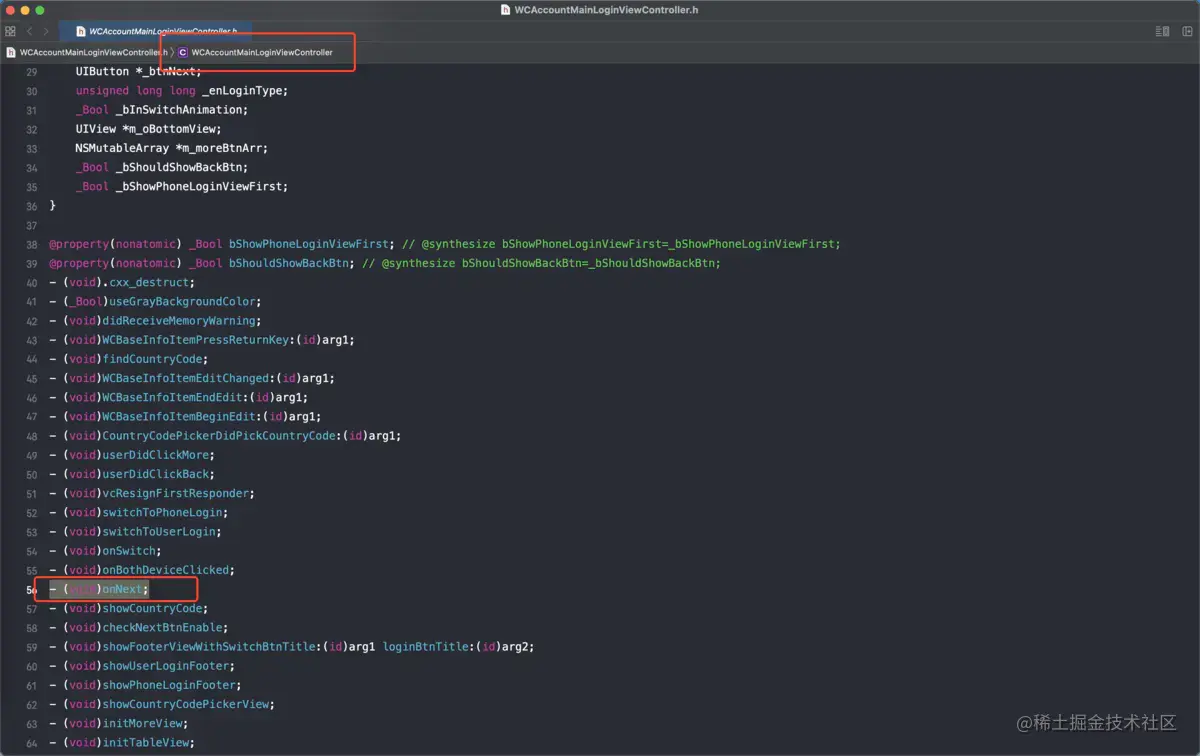1200x756 pixels.
Task: Click the showCountryCode method line
Action: click(129, 608)
